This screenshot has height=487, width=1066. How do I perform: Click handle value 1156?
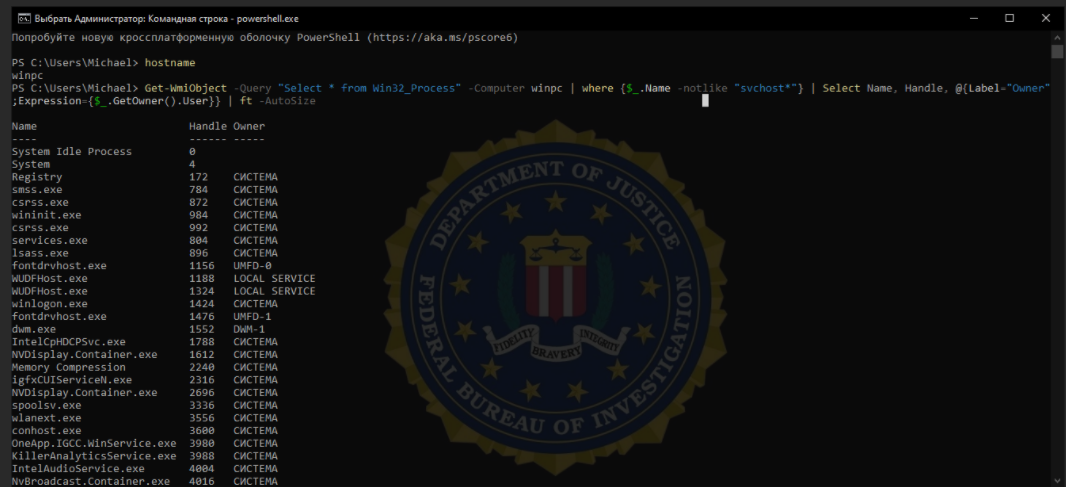click(202, 266)
